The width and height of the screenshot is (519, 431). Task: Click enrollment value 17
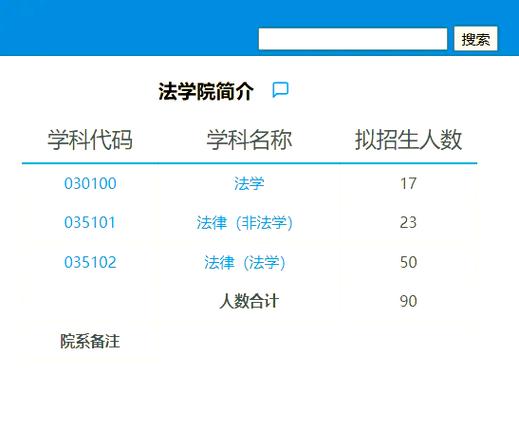408,183
